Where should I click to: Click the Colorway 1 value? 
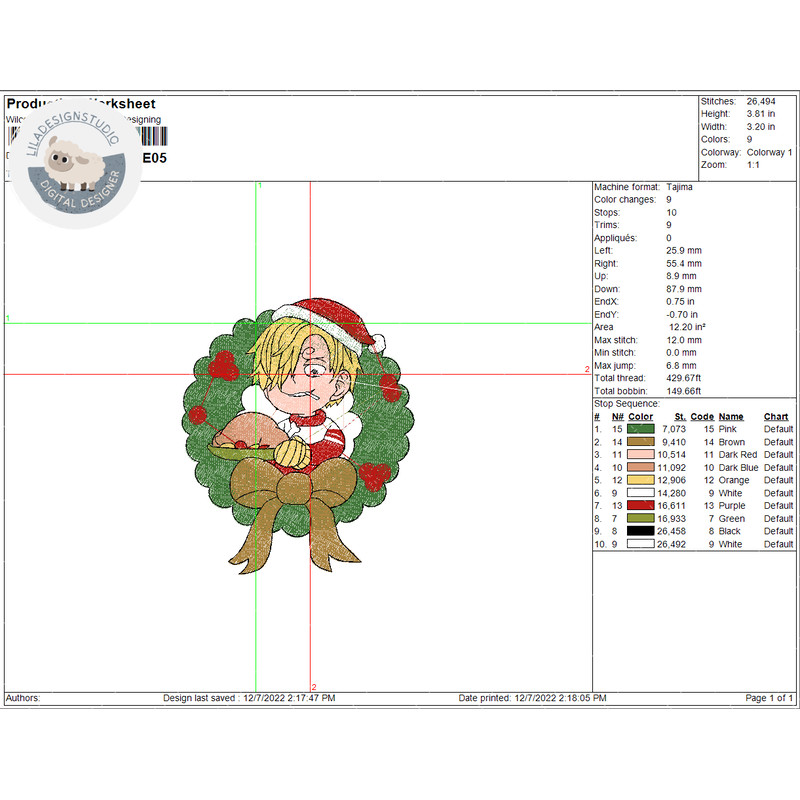[769, 152]
